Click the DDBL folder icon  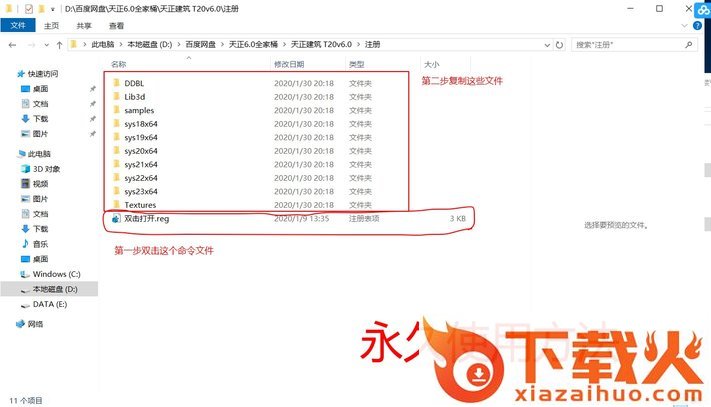116,83
